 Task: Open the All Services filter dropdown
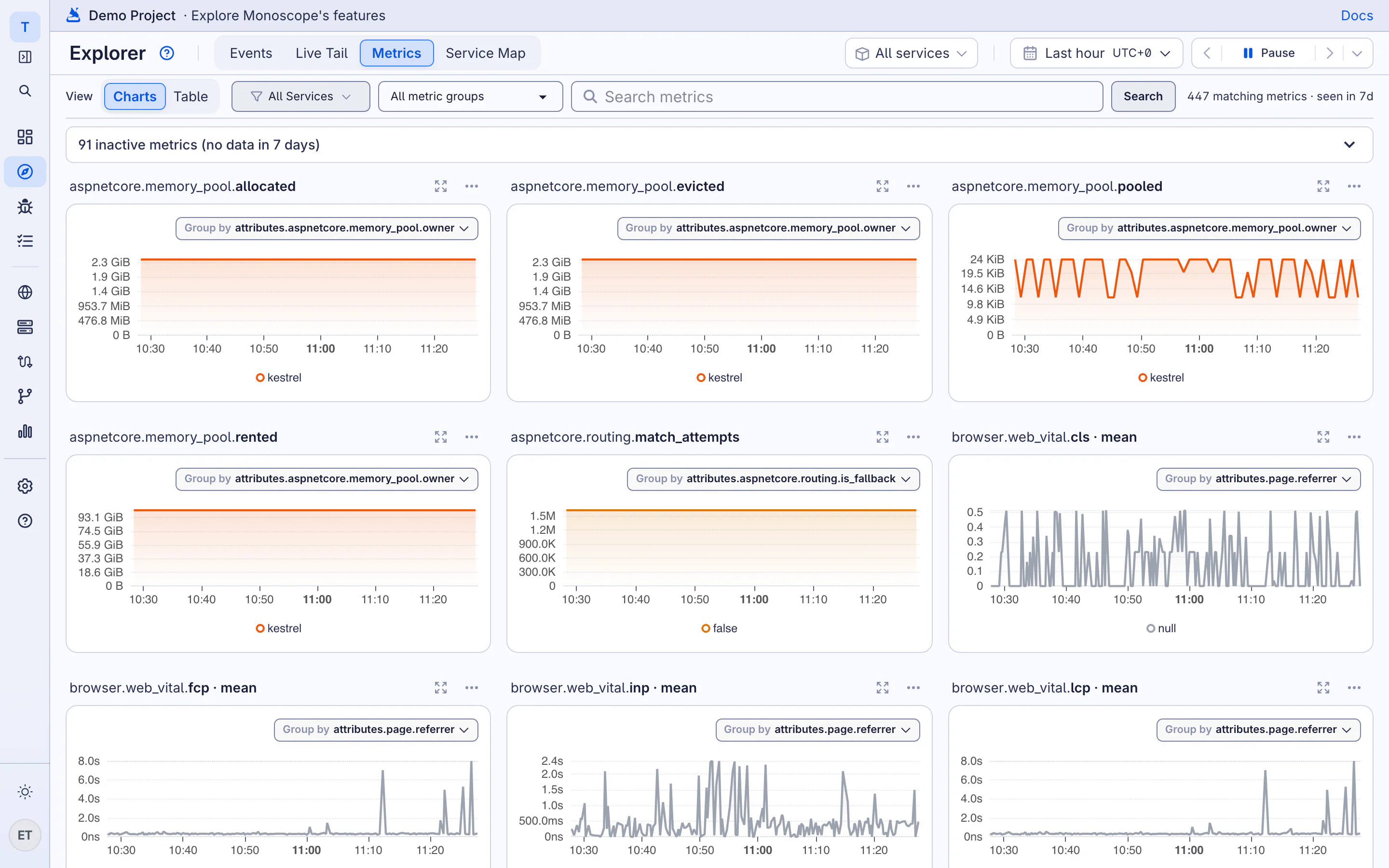(x=300, y=96)
